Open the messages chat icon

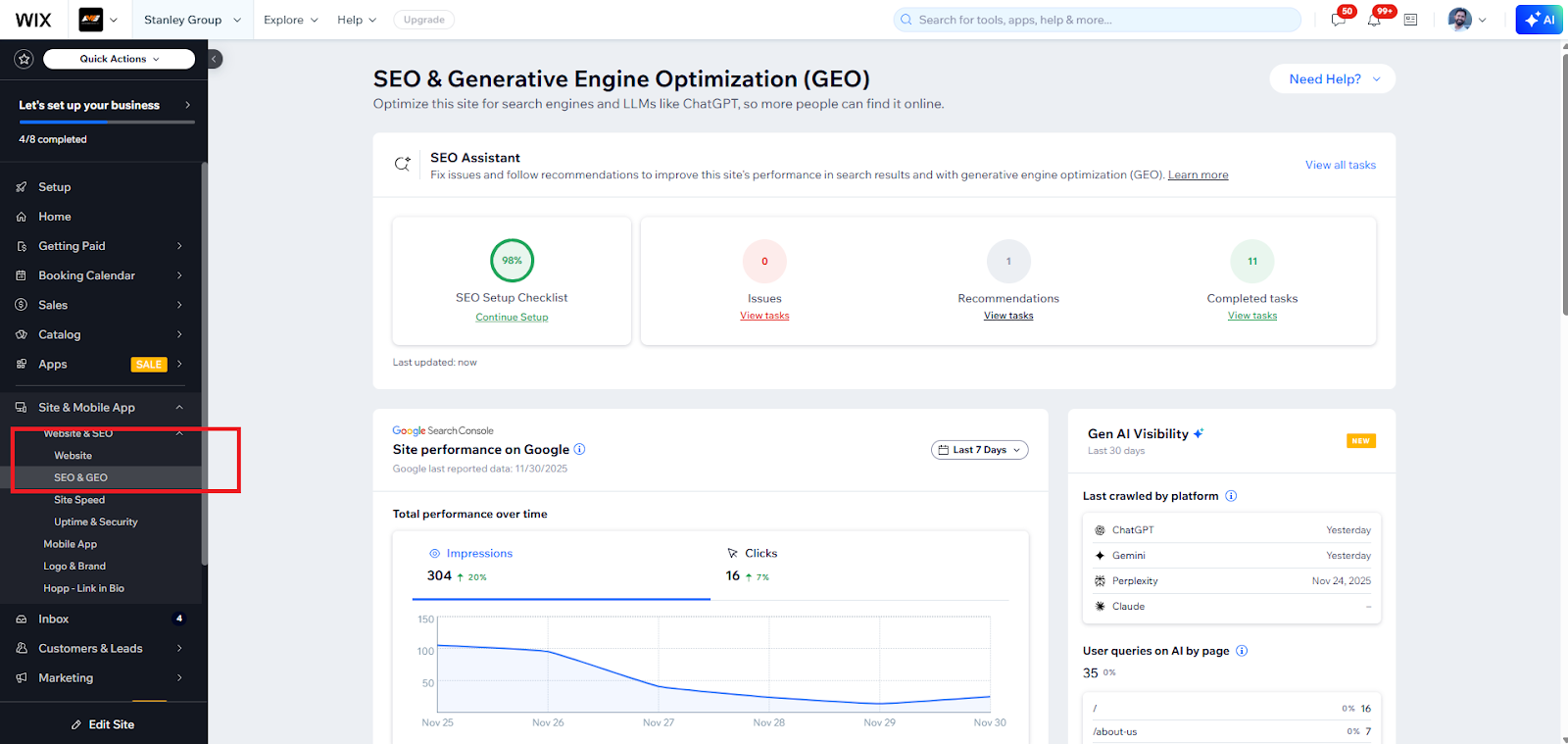[x=1339, y=20]
